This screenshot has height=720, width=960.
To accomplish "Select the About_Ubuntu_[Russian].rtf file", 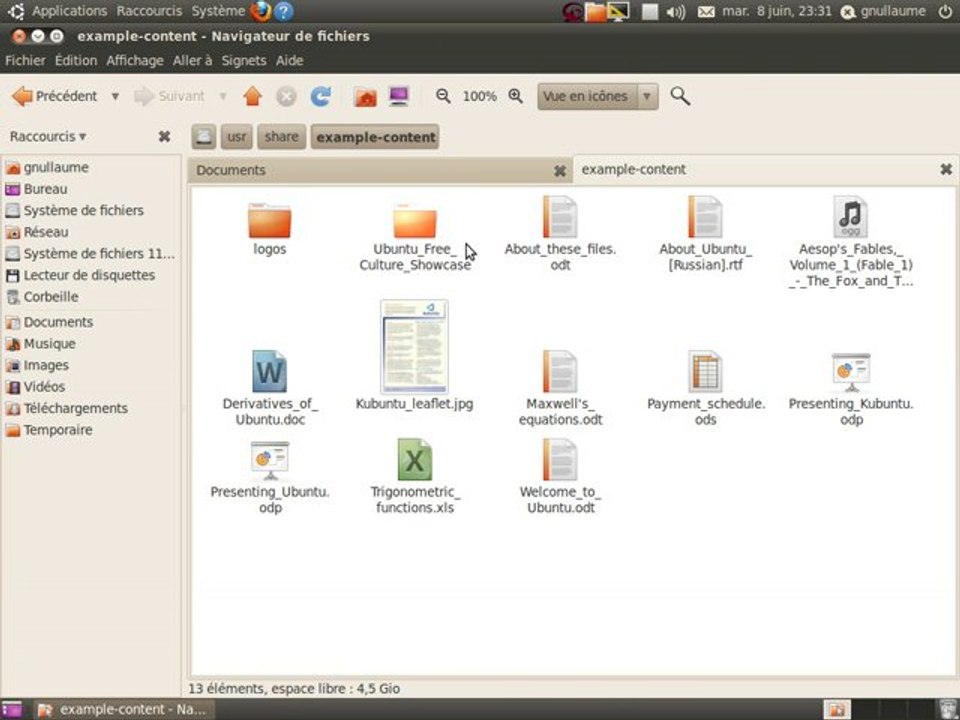I will (705, 217).
